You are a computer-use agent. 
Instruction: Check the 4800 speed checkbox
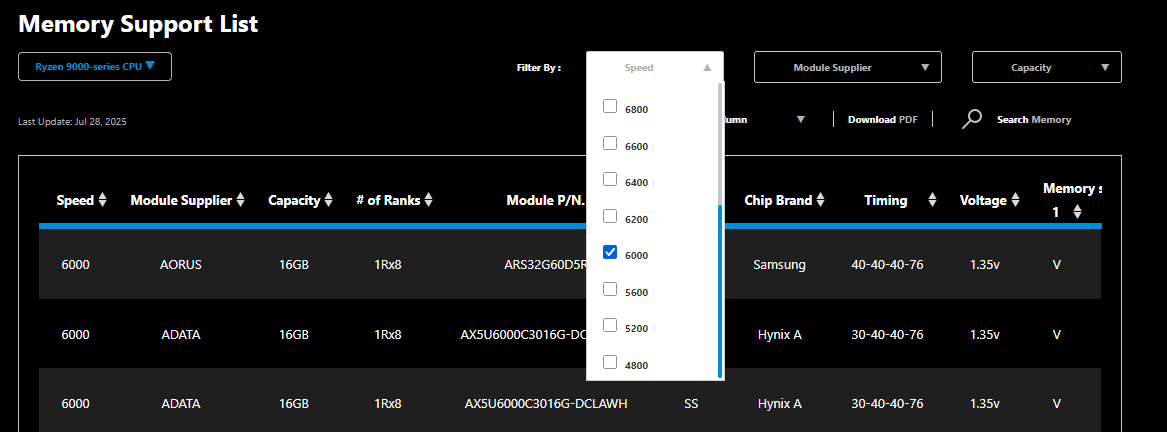pyautogui.click(x=610, y=363)
